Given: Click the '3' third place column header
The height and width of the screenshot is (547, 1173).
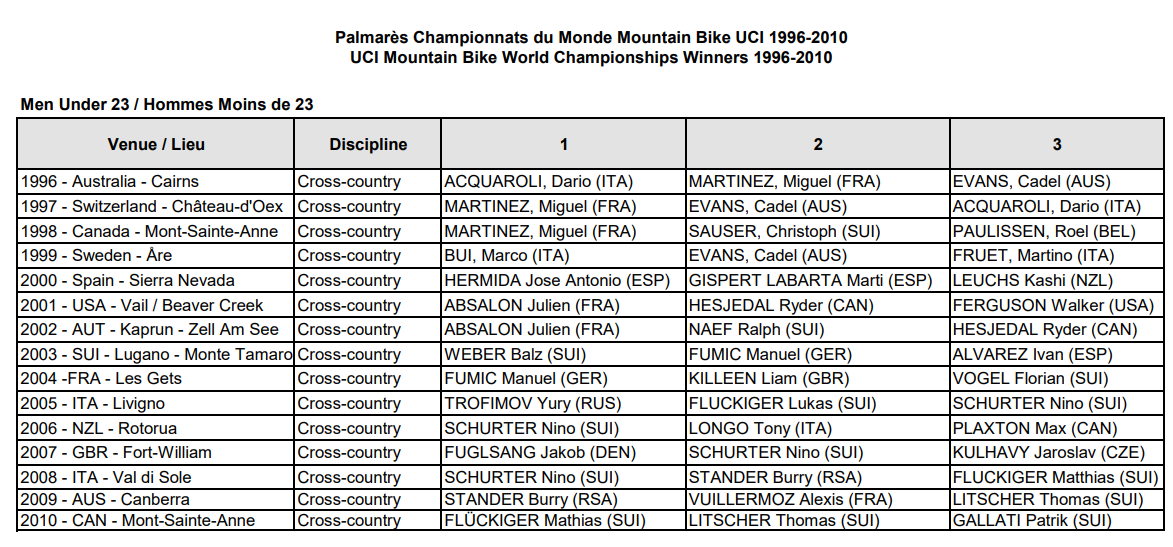Looking at the screenshot, I should coord(1056,144).
